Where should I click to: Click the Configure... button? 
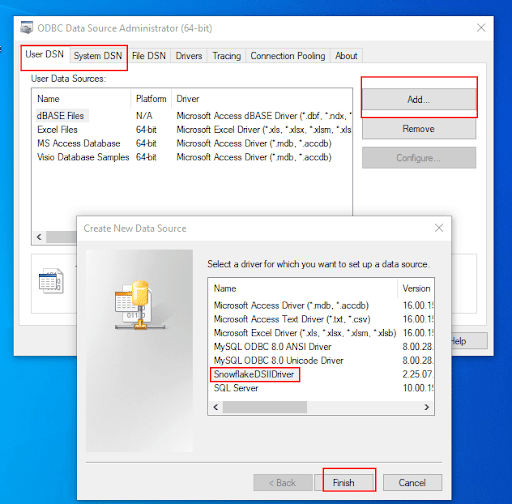[x=419, y=158]
